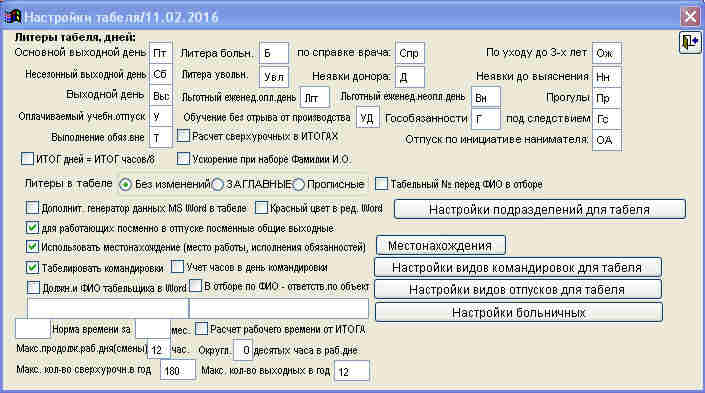This screenshot has width=705, height=393.
Task: Choose the Прописные radio option
Action: [299, 184]
